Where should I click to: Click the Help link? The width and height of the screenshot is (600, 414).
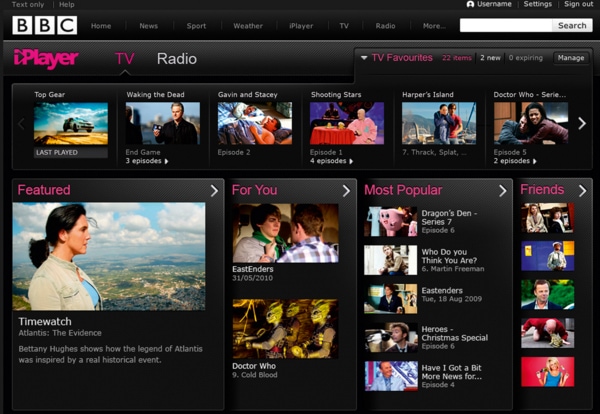(67, 5)
